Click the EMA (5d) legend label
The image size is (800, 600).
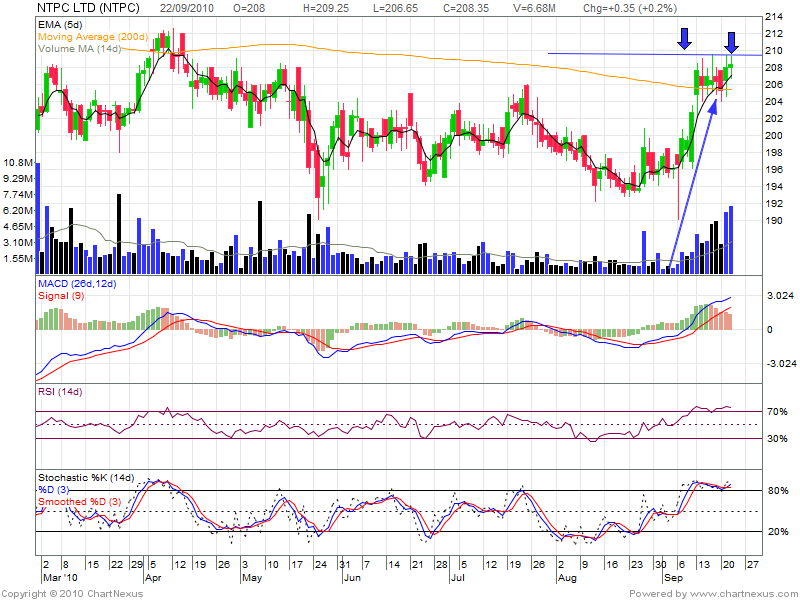coord(60,23)
